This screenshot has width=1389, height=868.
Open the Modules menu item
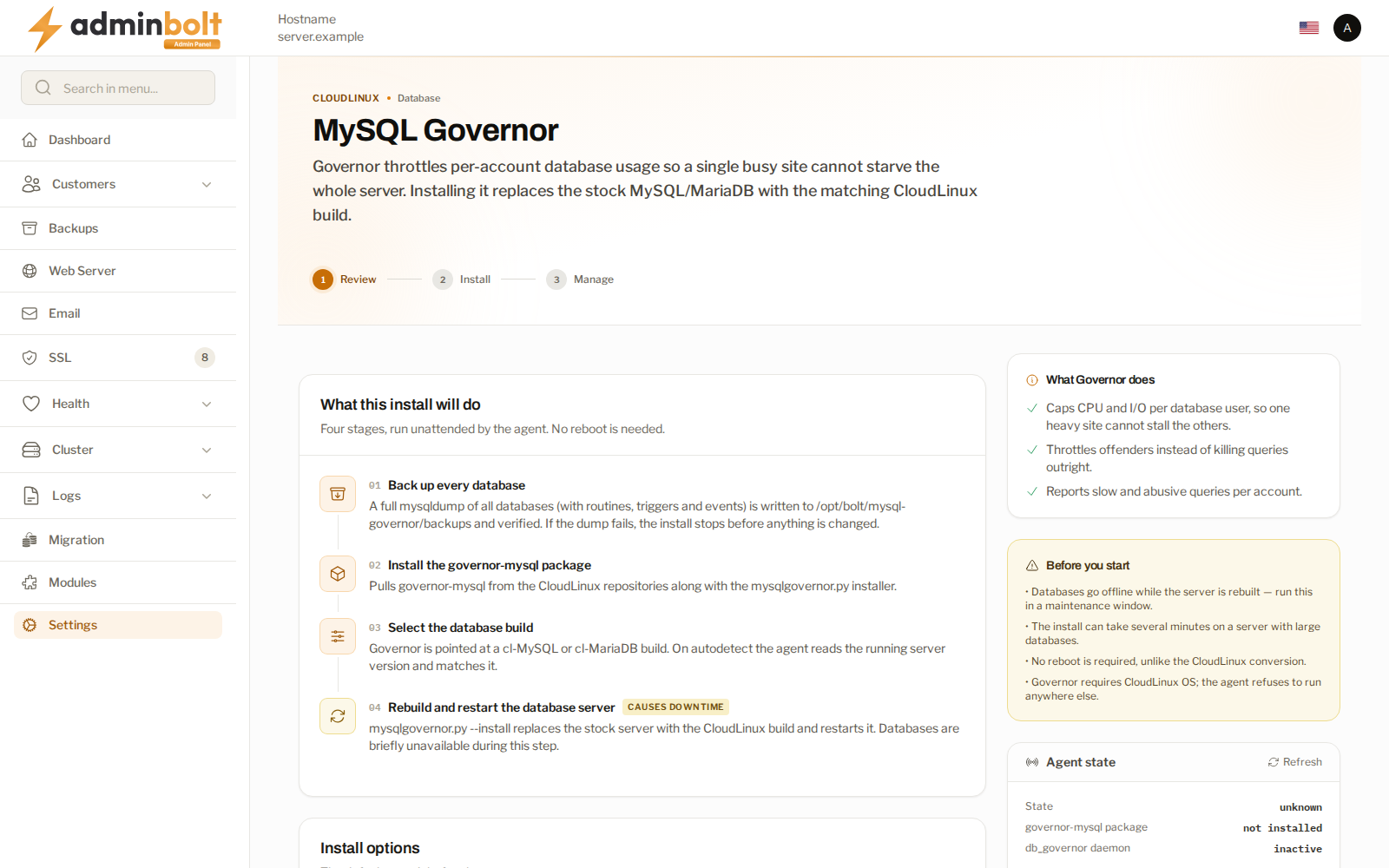point(118,582)
